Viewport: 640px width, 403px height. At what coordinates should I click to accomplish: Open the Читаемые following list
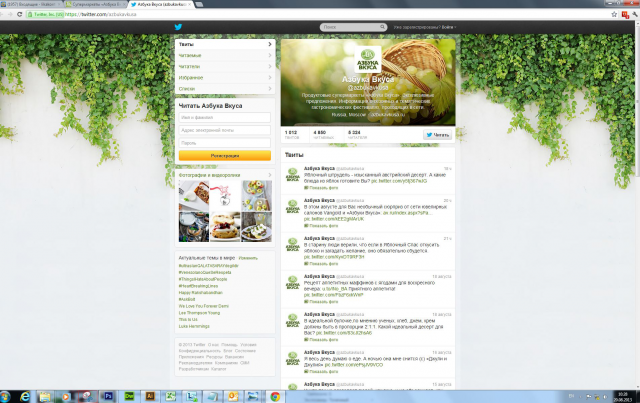point(225,56)
